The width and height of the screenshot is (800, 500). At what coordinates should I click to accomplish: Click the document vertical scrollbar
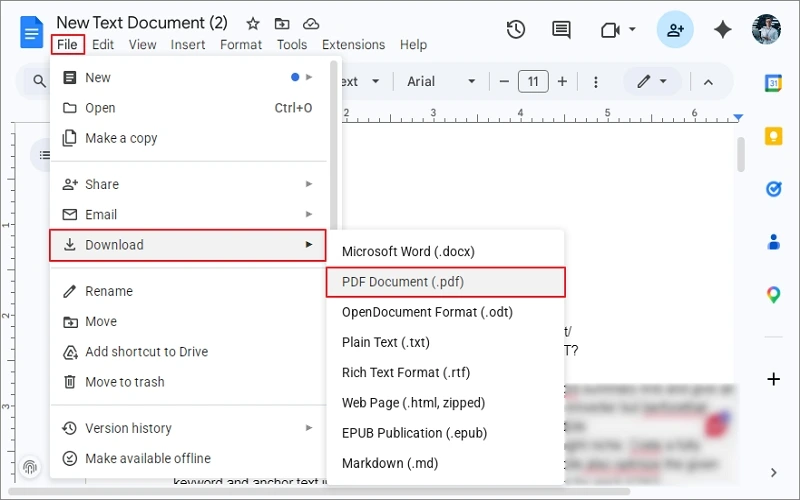pos(741,155)
